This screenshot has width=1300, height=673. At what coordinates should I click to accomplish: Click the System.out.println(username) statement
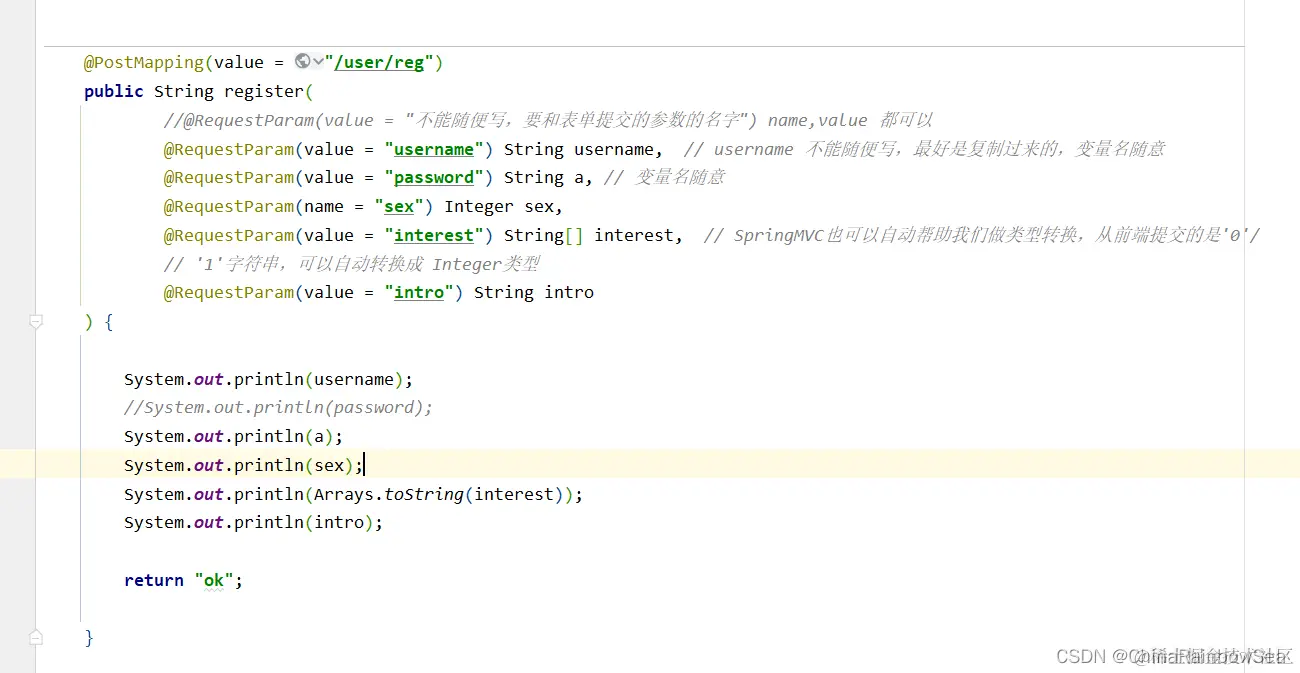point(268,379)
